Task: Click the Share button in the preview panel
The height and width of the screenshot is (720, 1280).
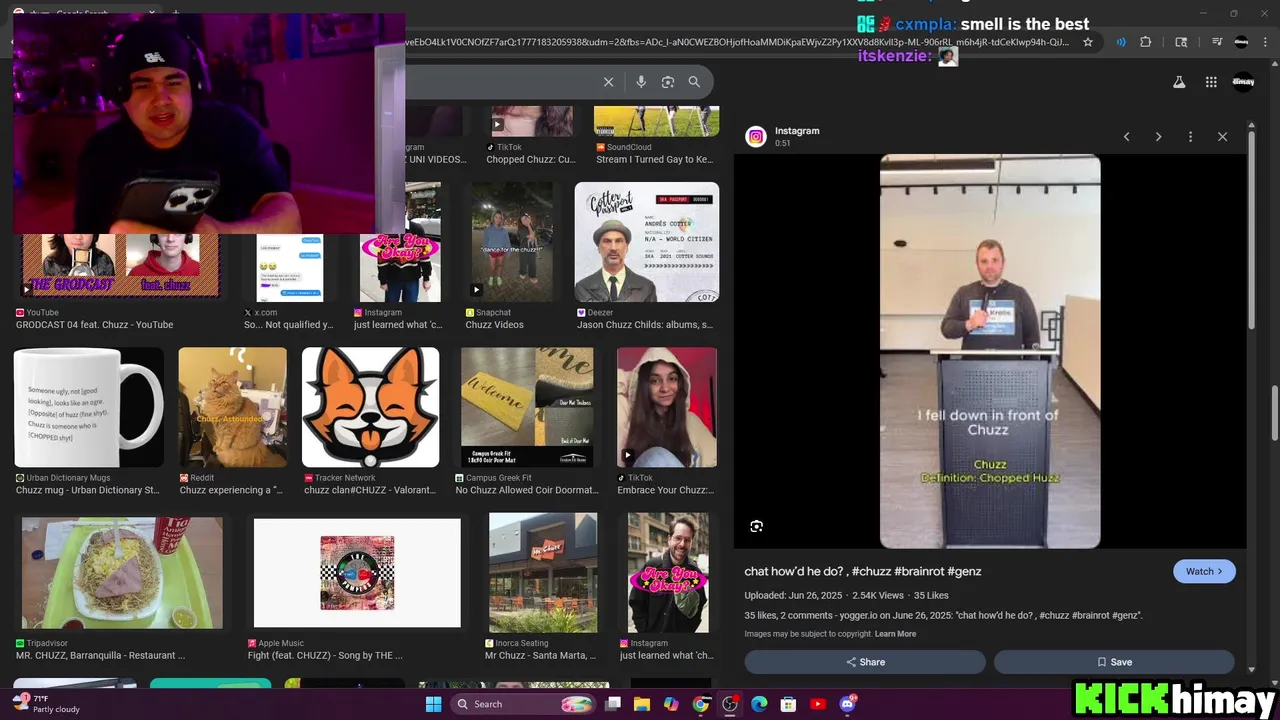Action: coord(865,662)
